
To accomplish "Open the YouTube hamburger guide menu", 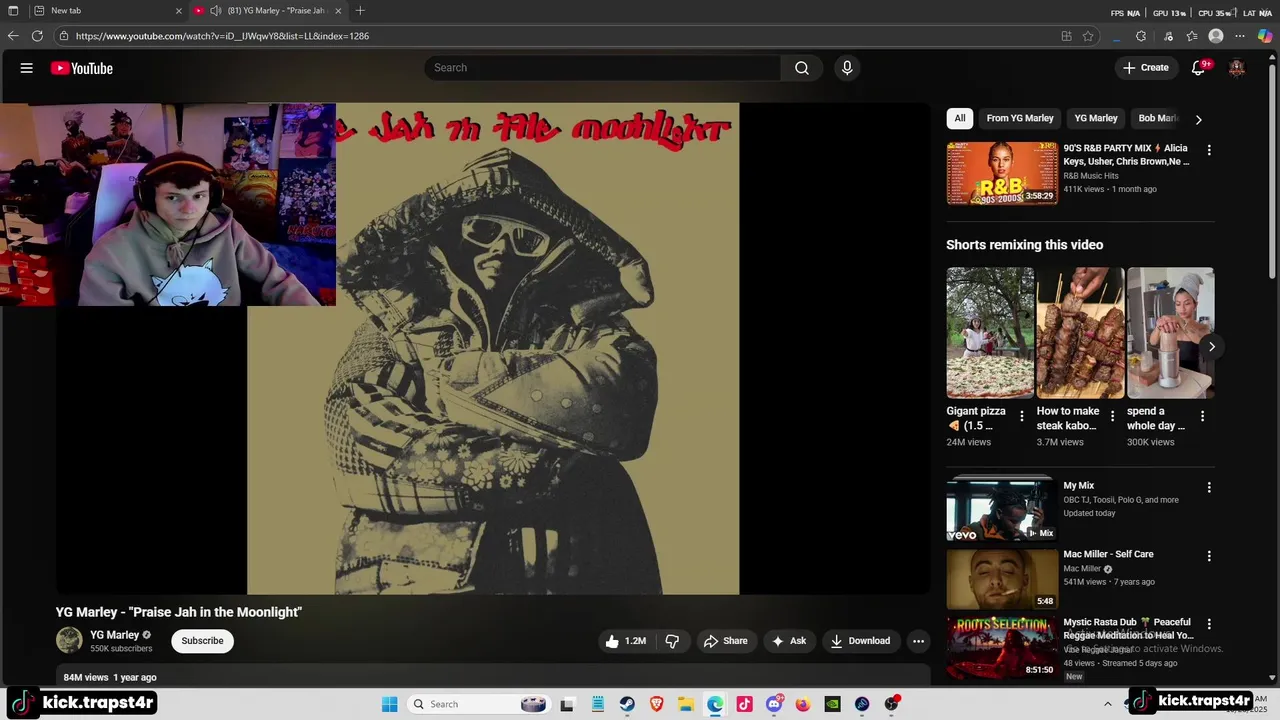I will (27, 68).
